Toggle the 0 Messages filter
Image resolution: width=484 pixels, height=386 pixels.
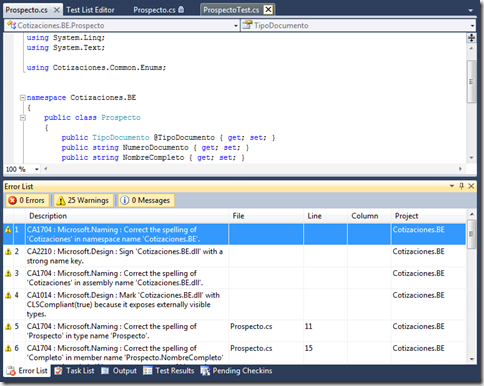pos(146,200)
